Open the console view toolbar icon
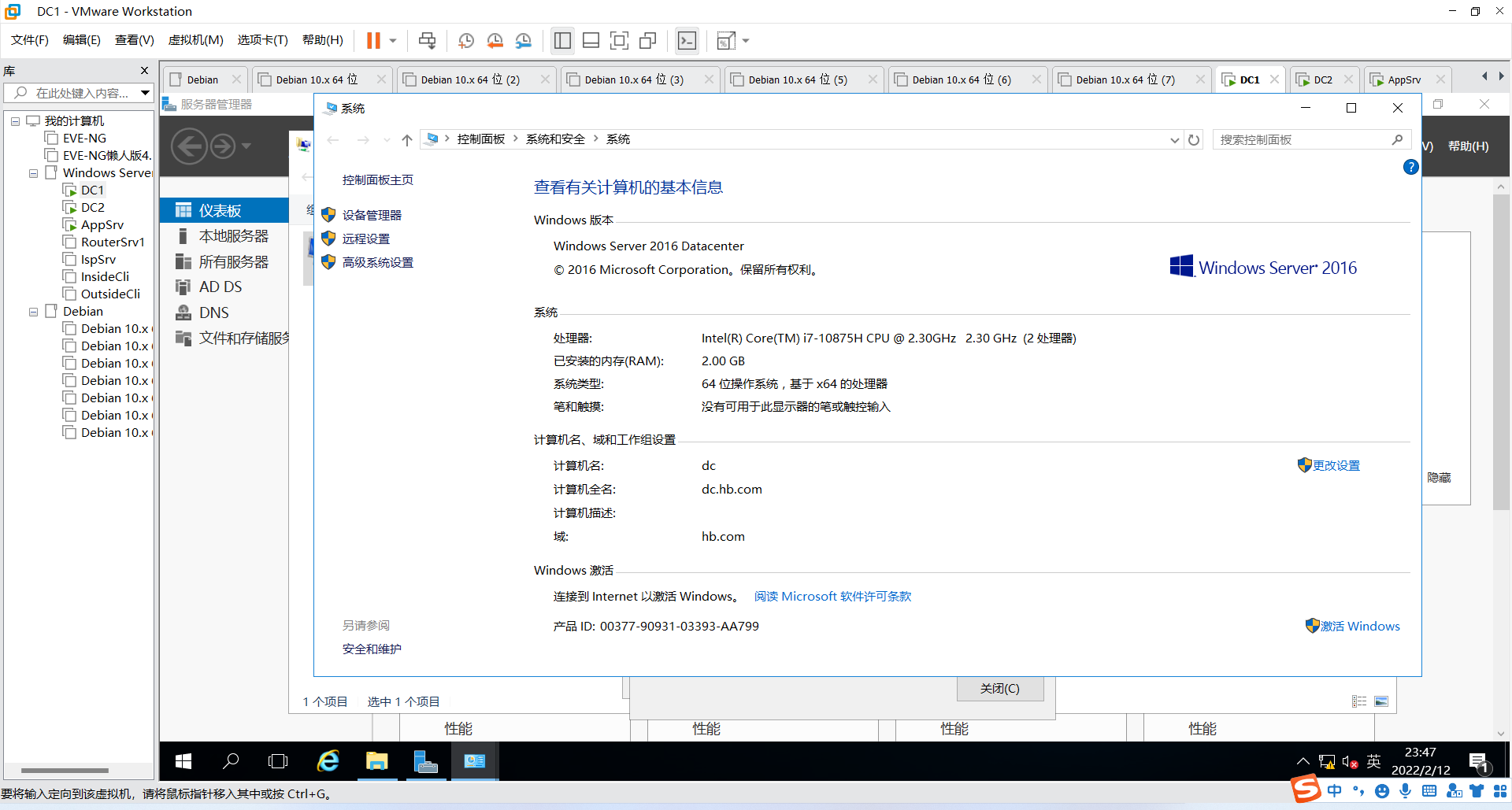 [687, 41]
